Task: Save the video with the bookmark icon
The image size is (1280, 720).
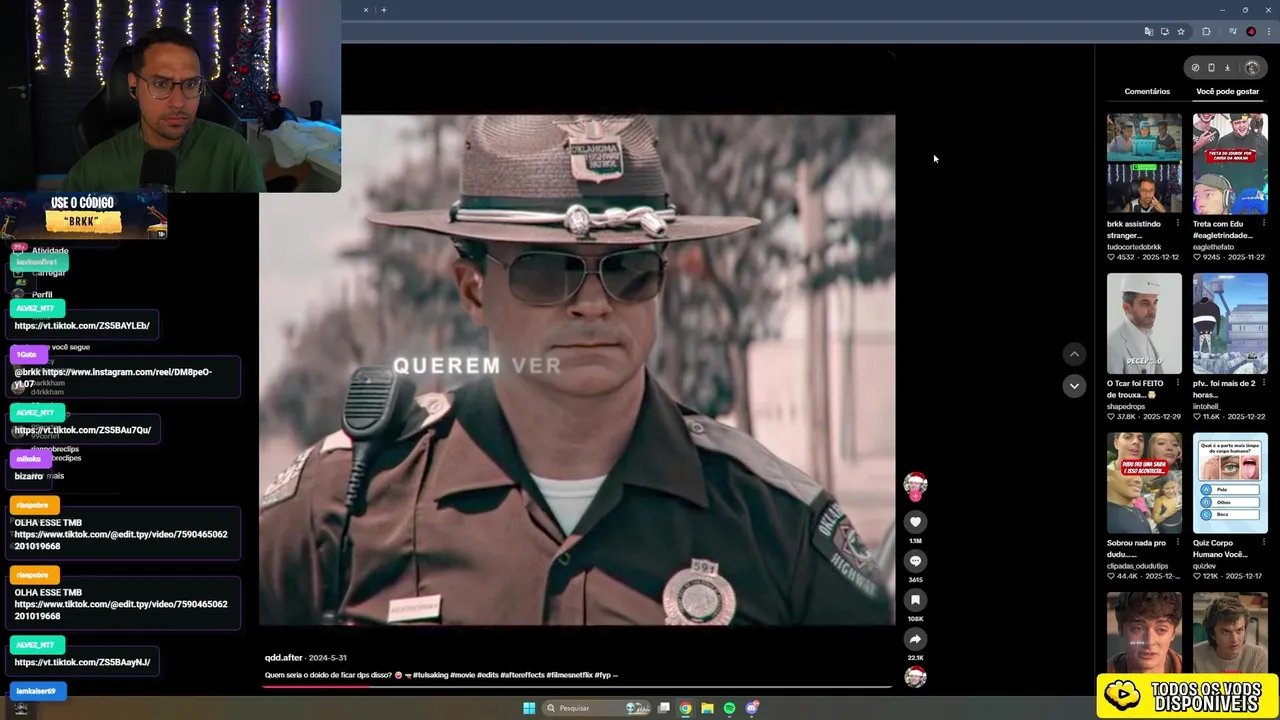Action: click(x=915, y=600)
